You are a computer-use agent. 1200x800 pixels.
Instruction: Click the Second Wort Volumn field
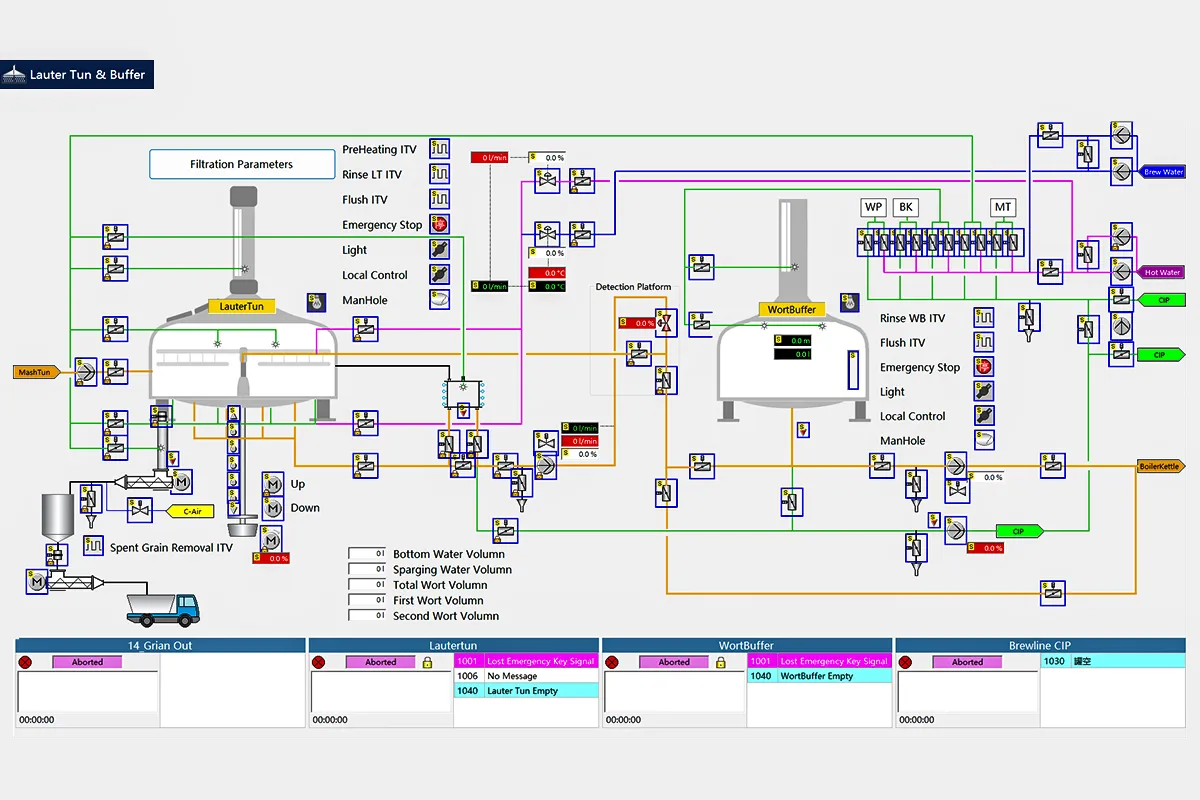click(x=367, y=615)
